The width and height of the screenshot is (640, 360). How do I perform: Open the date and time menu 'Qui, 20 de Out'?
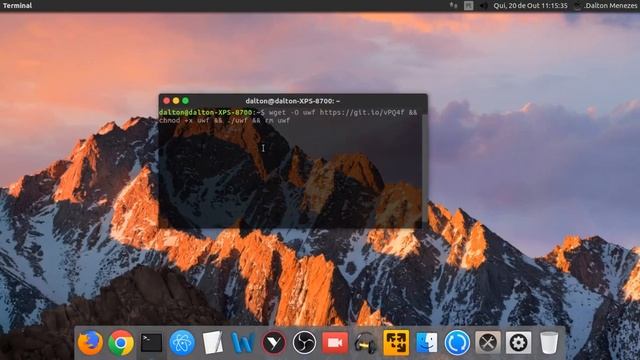coord(530,5)
